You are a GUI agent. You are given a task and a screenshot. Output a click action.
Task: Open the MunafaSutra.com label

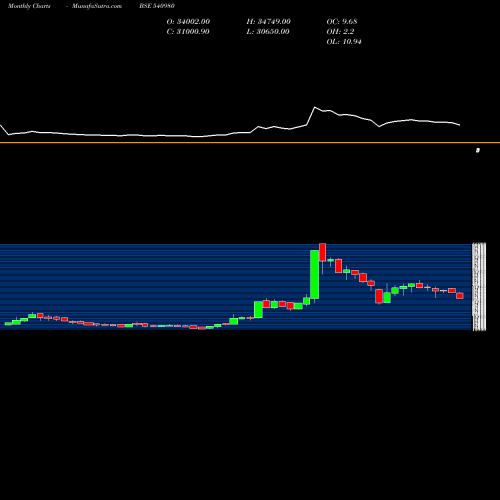point(97,6)
